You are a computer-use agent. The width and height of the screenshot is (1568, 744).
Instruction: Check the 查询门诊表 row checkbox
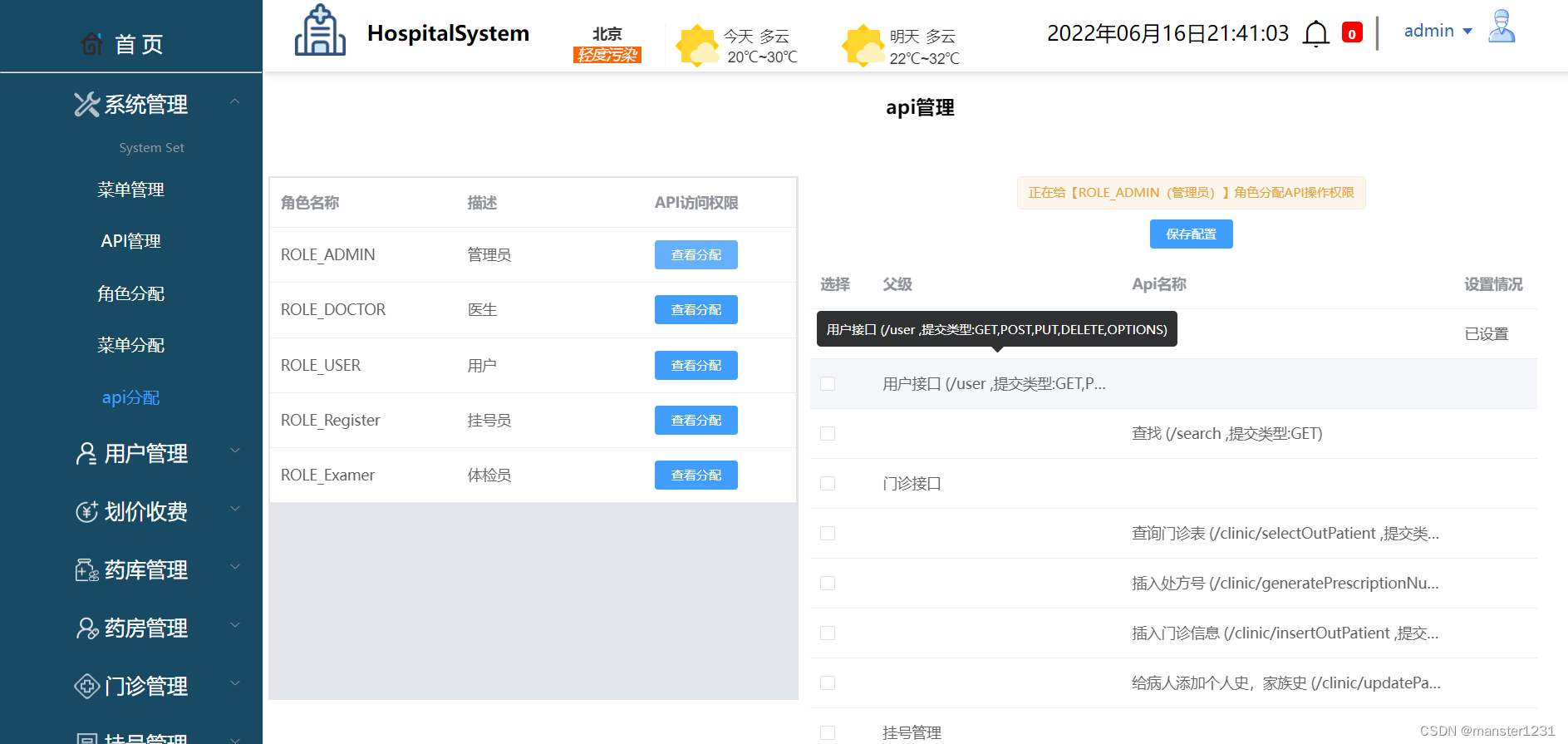828,533
